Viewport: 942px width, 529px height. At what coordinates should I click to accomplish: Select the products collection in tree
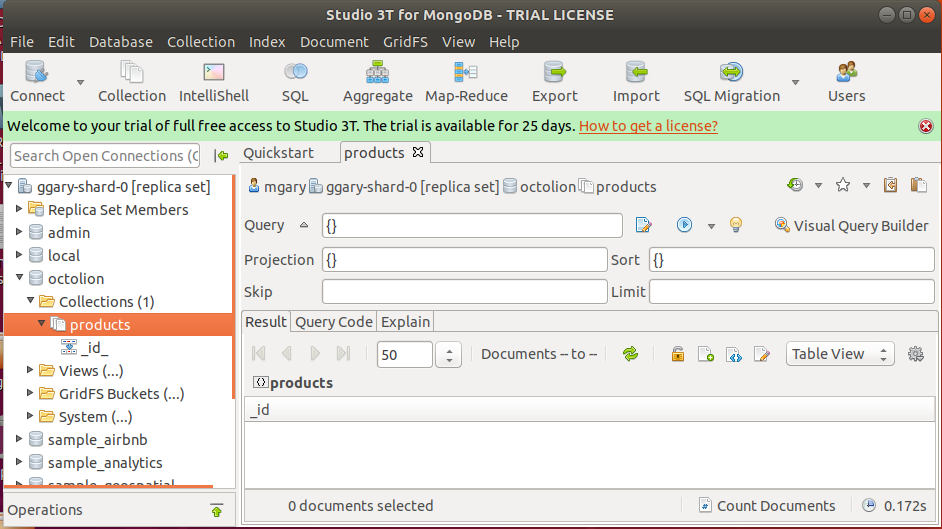[118, 324]
